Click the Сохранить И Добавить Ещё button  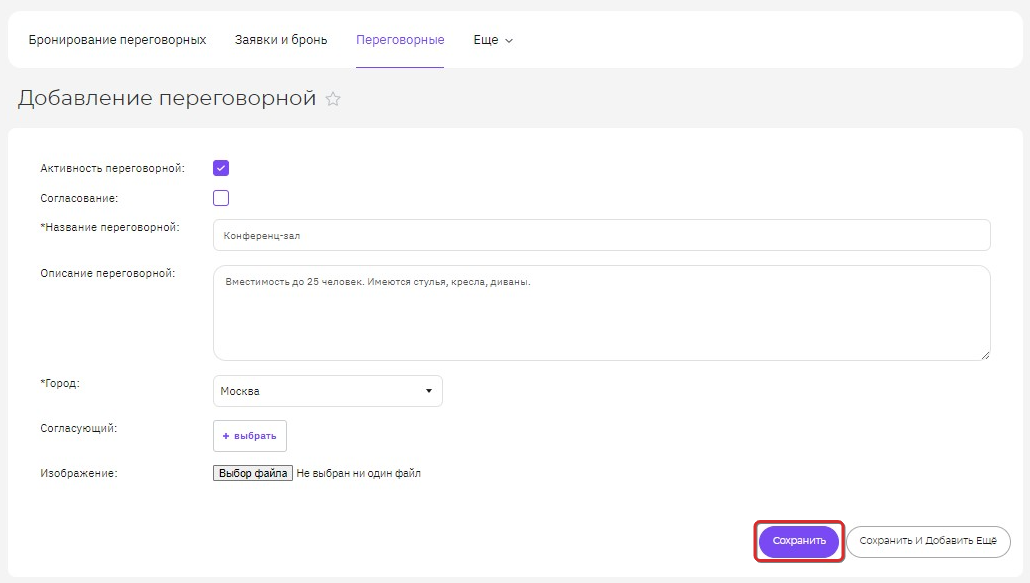tap(928, 542)
